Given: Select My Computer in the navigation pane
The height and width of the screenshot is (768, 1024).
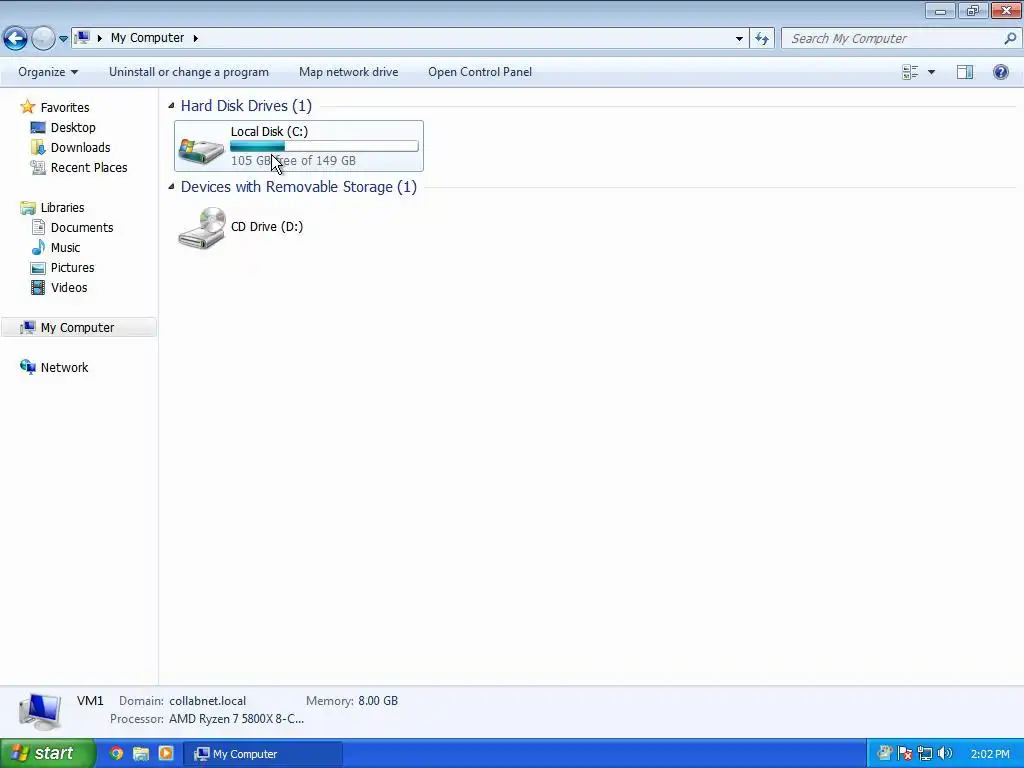Looking at the screenshot, I should pyautogui.click(x=77, y=328).
